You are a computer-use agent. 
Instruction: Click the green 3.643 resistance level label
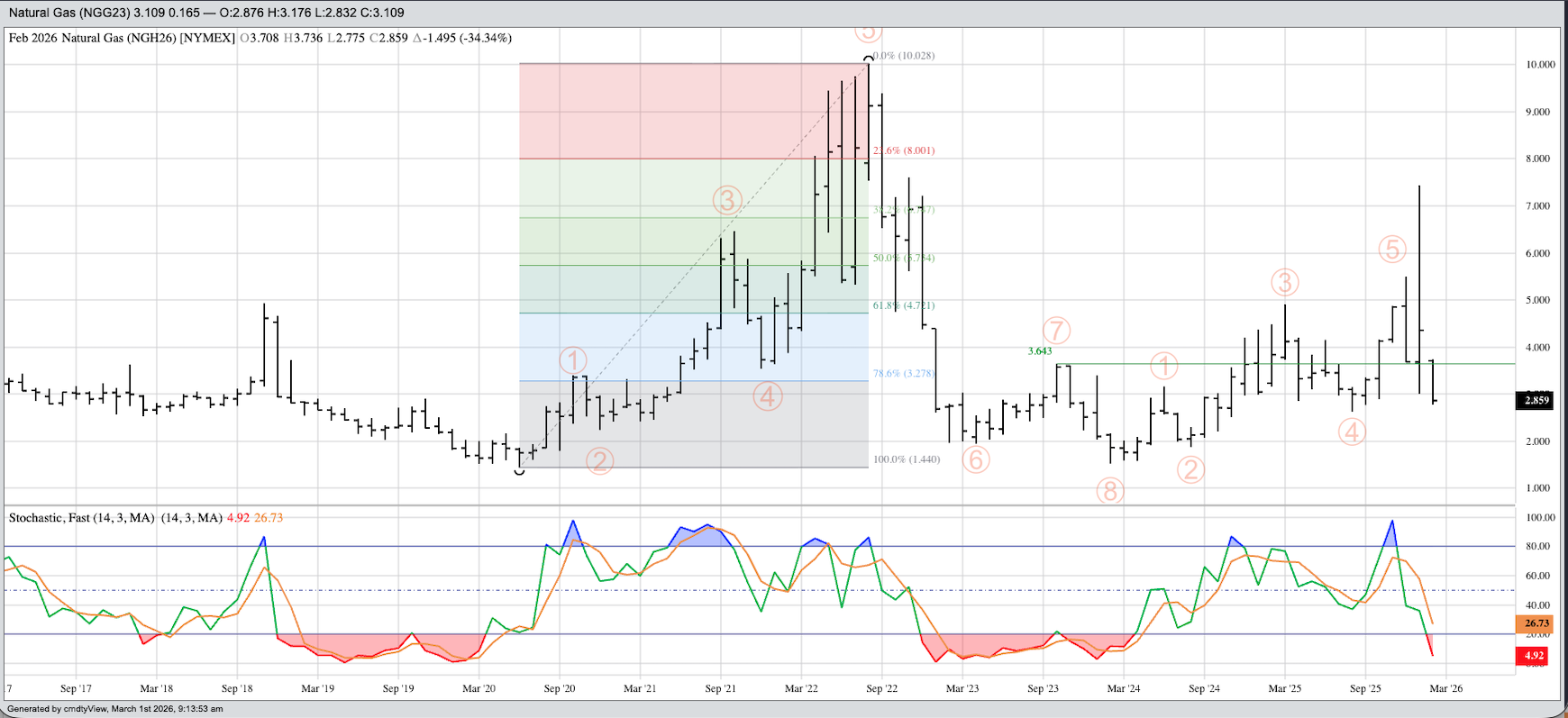1039,350
